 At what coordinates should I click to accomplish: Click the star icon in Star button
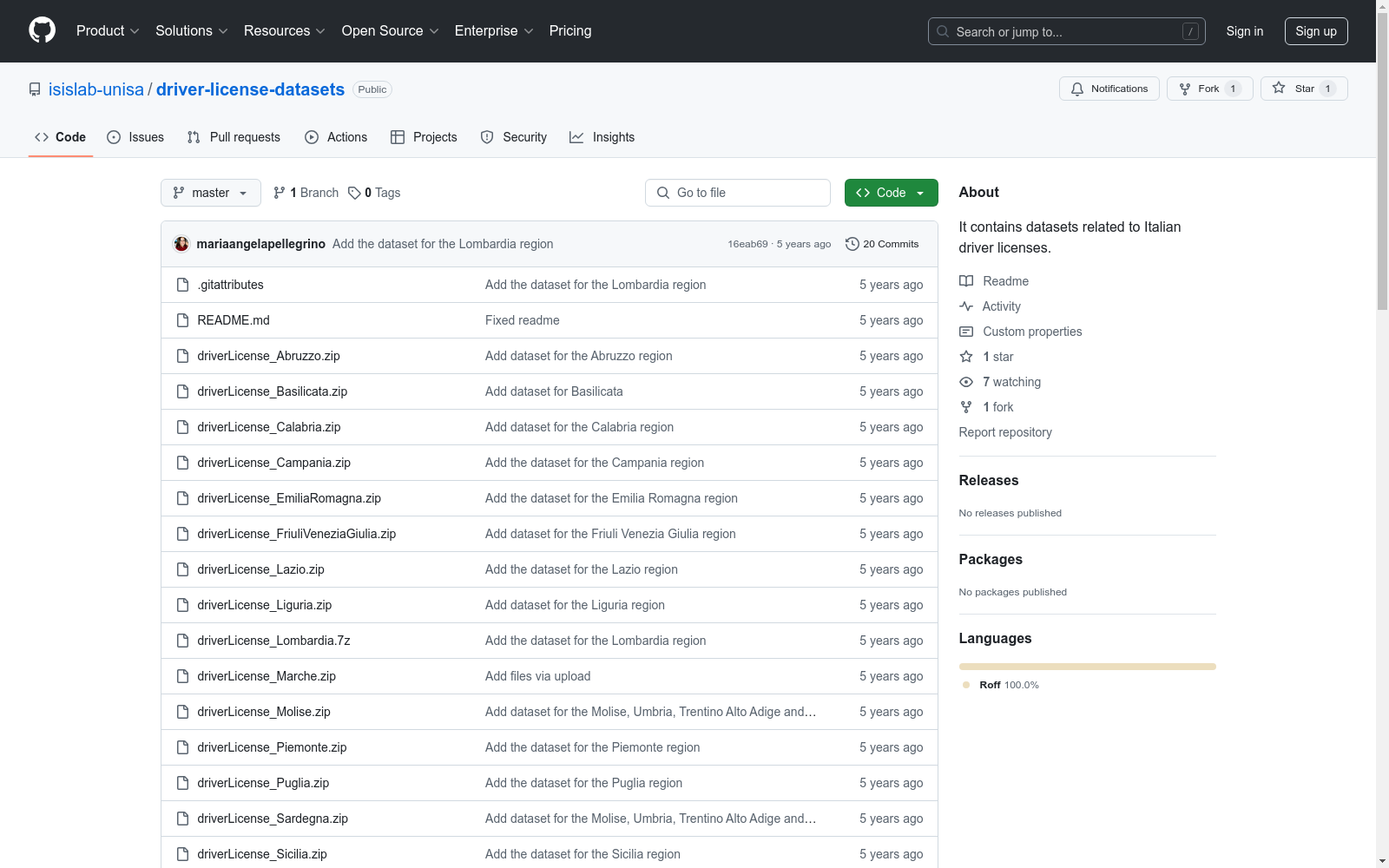pyautogui.click(x=1279, y=88)
